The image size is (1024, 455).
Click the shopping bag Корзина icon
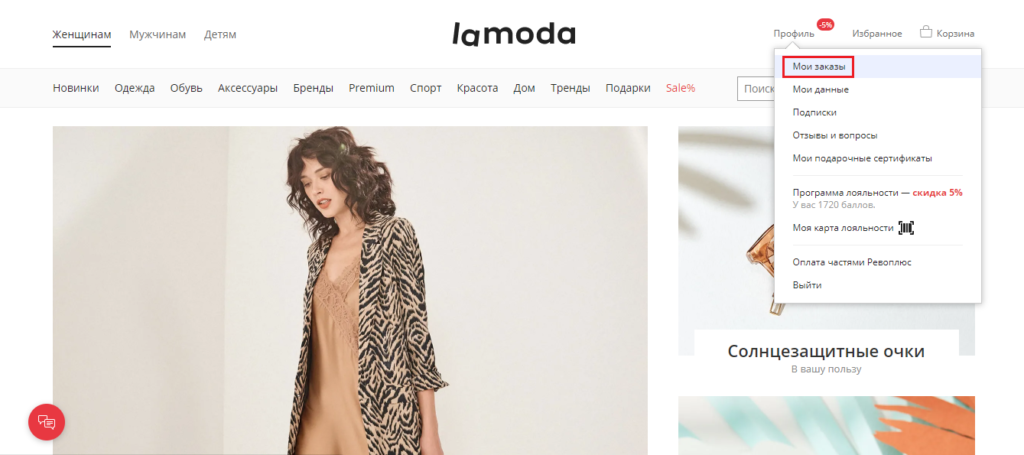[925, 31]
